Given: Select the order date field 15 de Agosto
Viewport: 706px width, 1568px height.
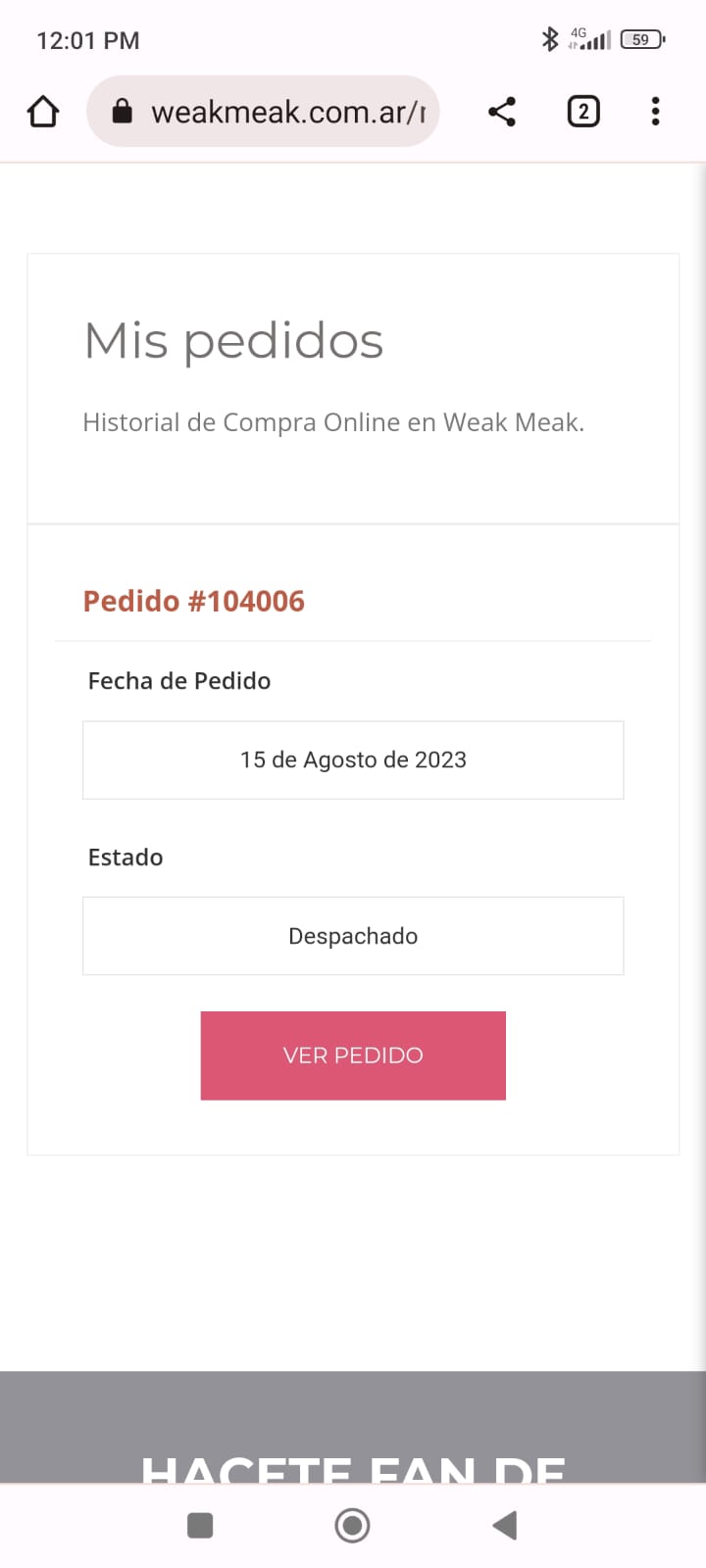Looking at the screenshot, I should coord(353,760).
